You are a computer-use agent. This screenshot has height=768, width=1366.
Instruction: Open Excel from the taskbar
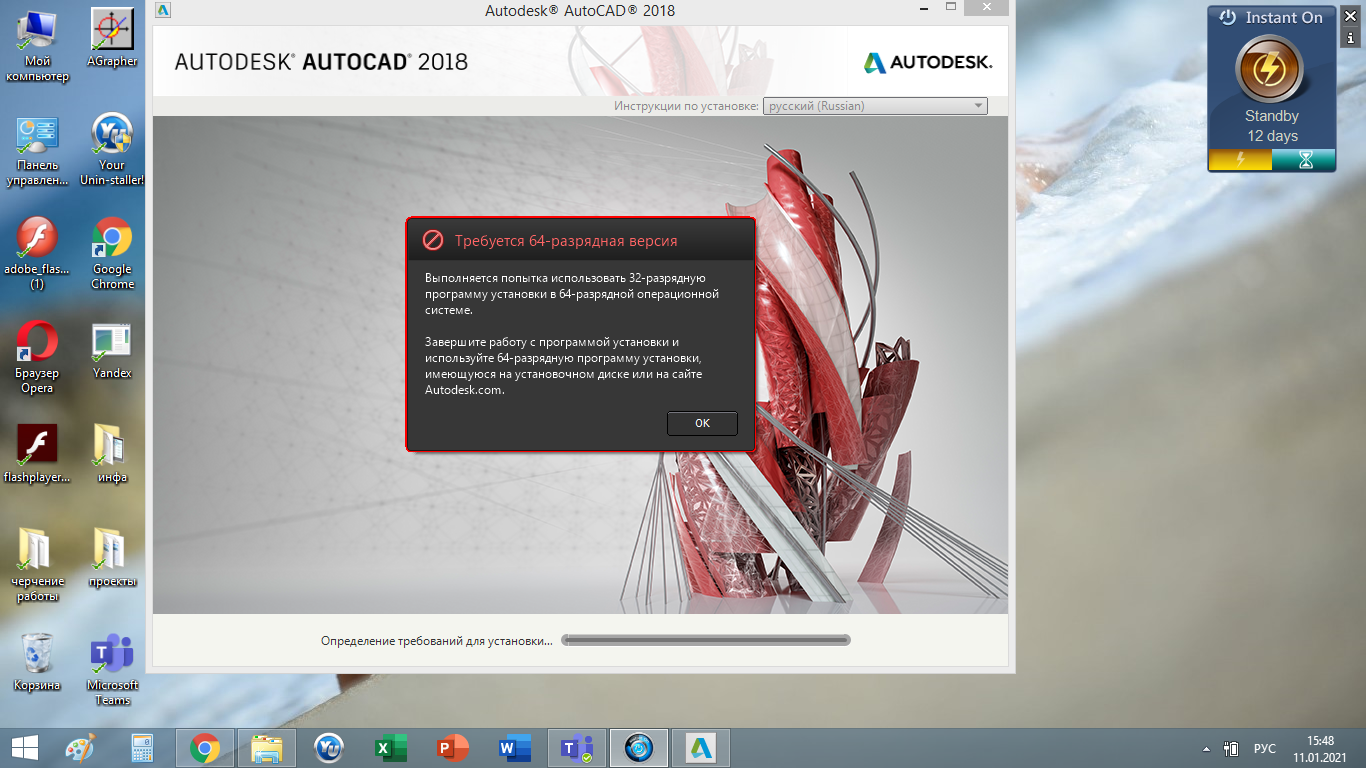point(391,747)
